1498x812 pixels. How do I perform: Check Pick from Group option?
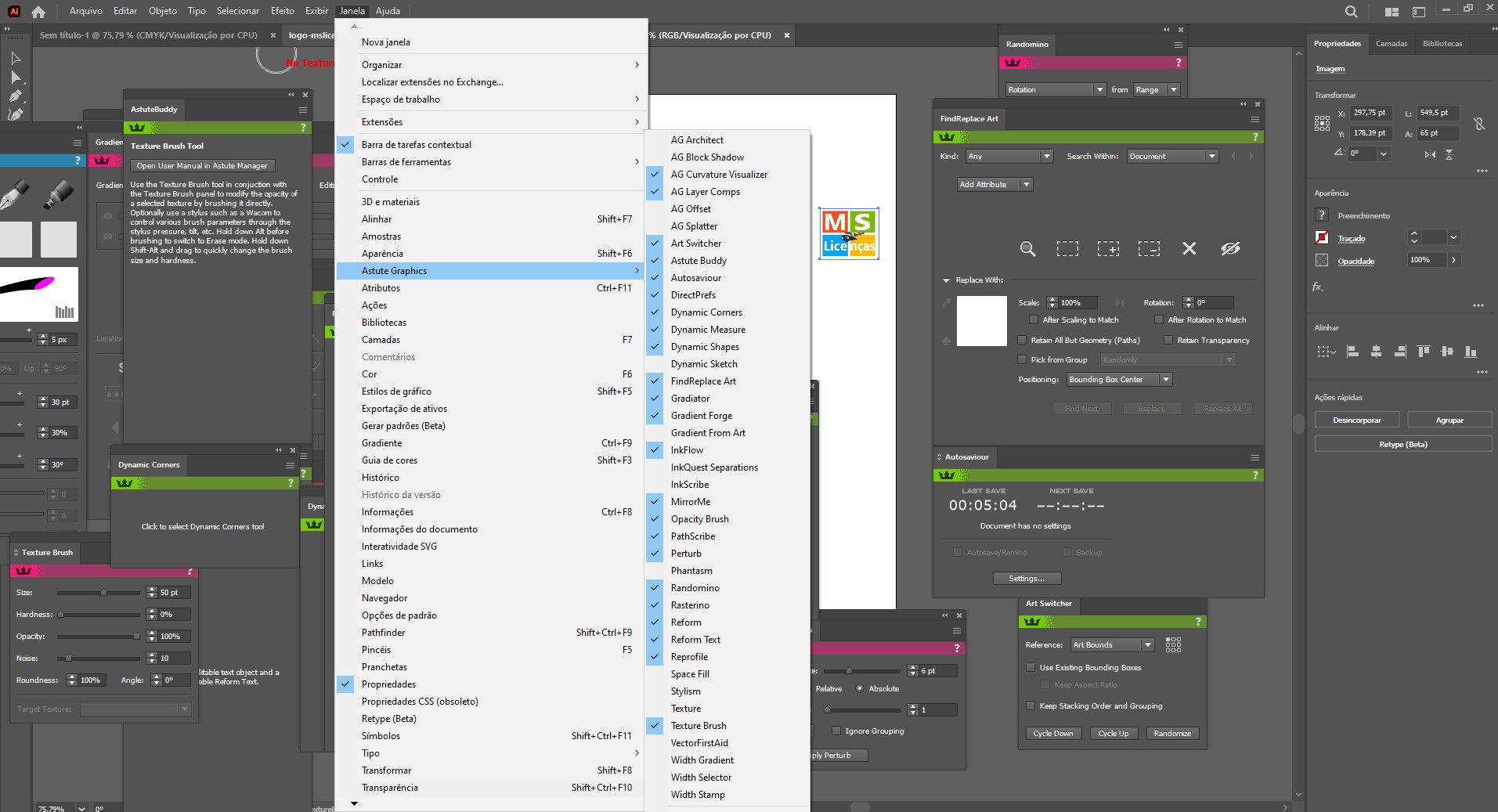1021,359
